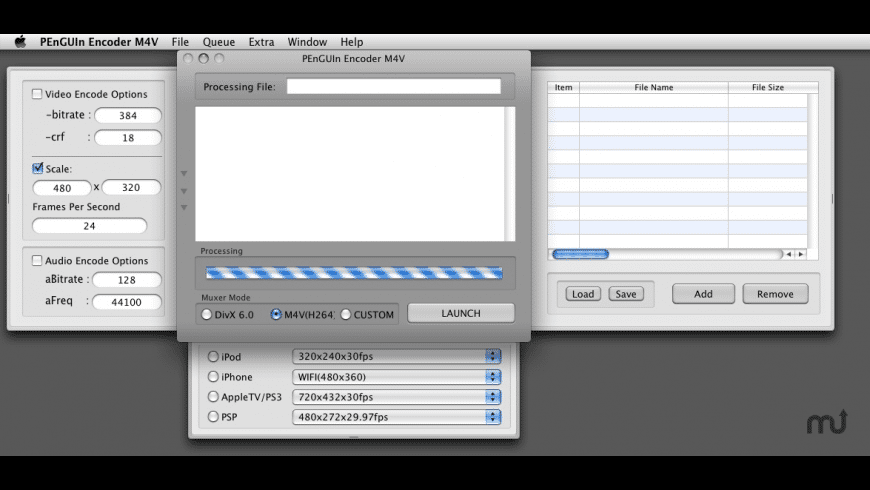Viewport: 870px width, 490px height.
Task: Choose the iPhone preset radio button
Action: [213, 377]
